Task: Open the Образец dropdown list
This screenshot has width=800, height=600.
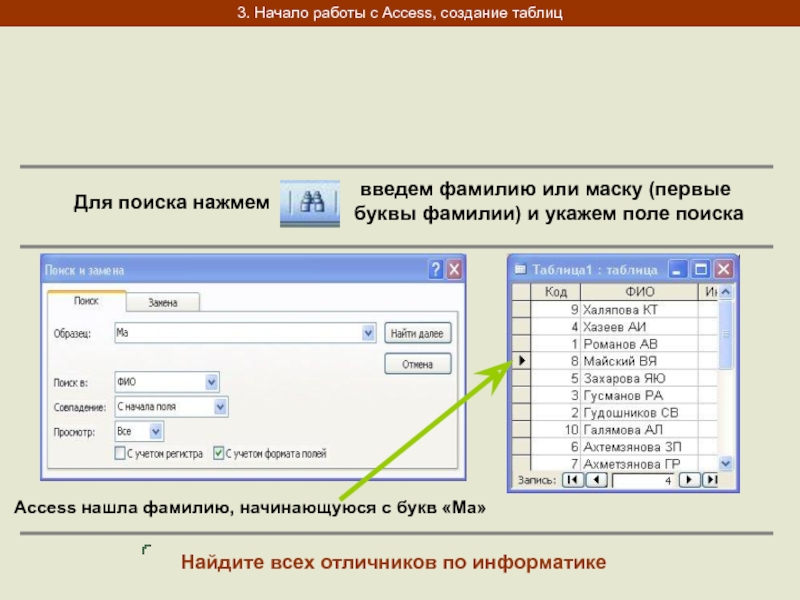Action: (x=368, y=333)
